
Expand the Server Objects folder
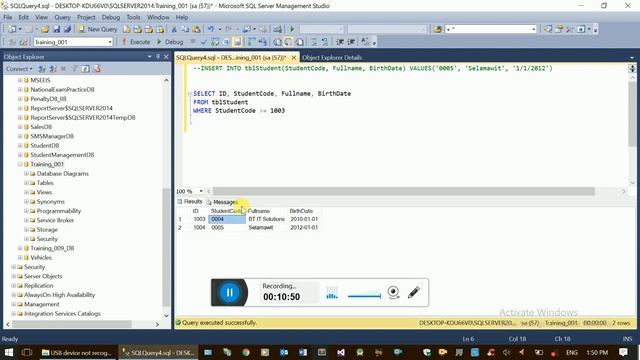tap(13, 276)
